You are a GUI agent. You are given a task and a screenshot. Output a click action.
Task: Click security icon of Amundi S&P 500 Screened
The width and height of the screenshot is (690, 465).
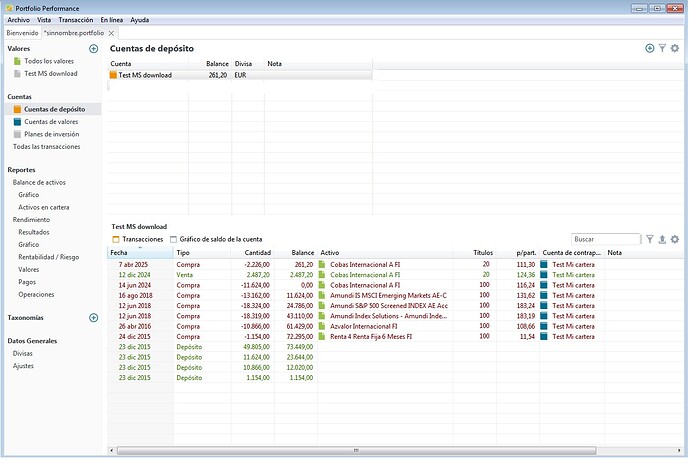[x=322, y=306]
